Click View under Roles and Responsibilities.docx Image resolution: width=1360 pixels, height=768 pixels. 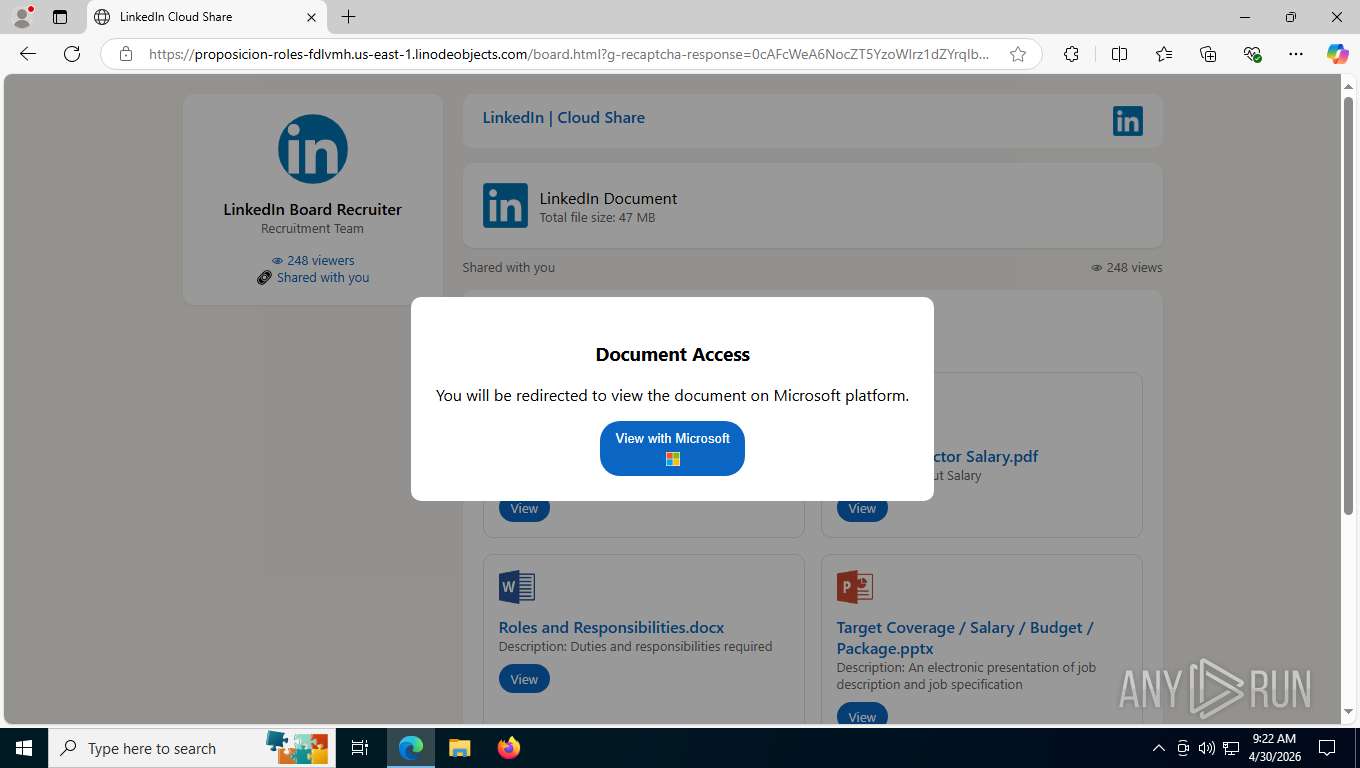(x=524, y=679)
